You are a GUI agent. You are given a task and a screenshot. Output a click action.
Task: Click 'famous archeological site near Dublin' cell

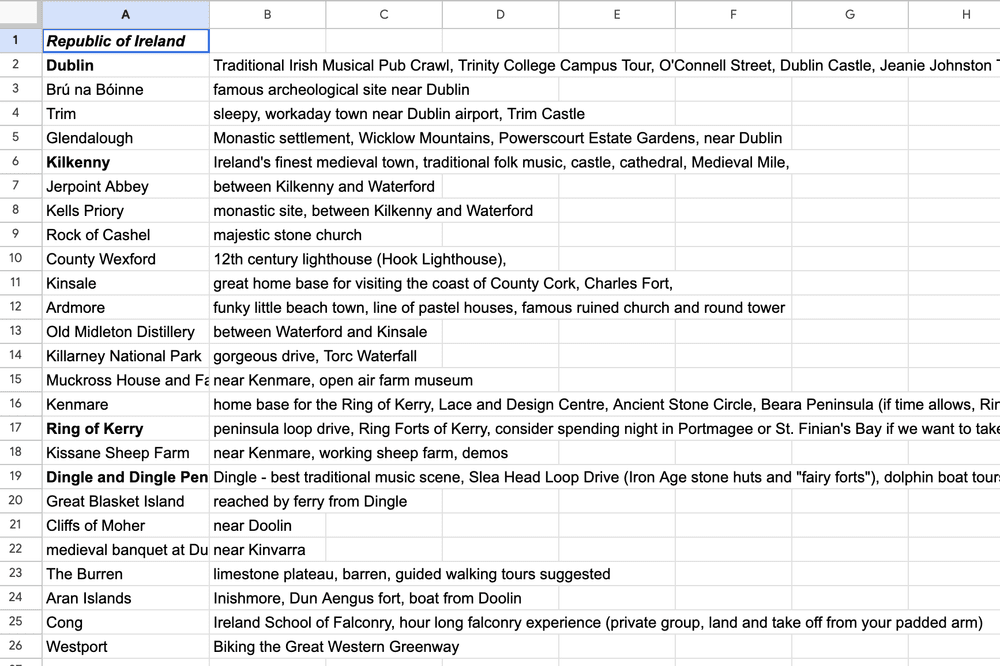[267, 89]
